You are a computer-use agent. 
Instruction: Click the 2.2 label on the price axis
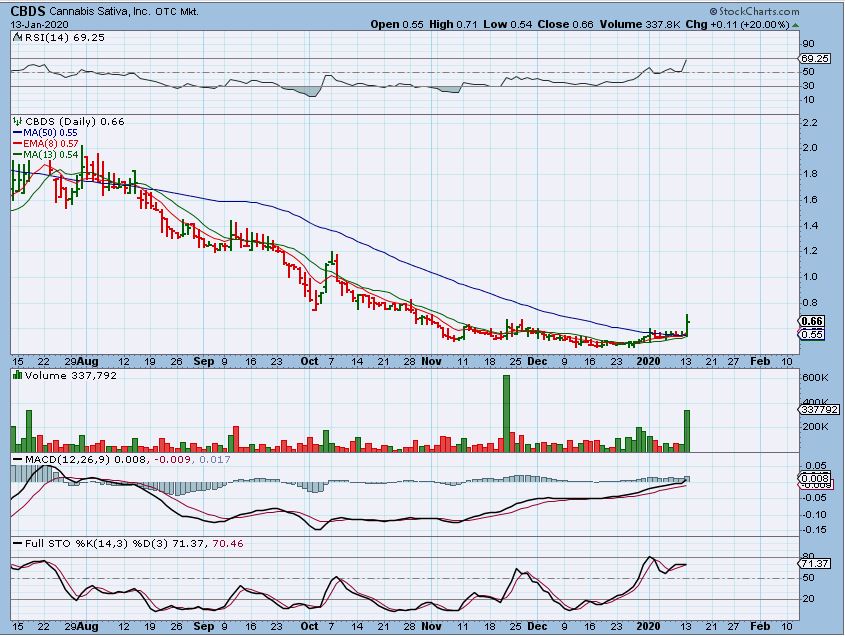[809, 123]
